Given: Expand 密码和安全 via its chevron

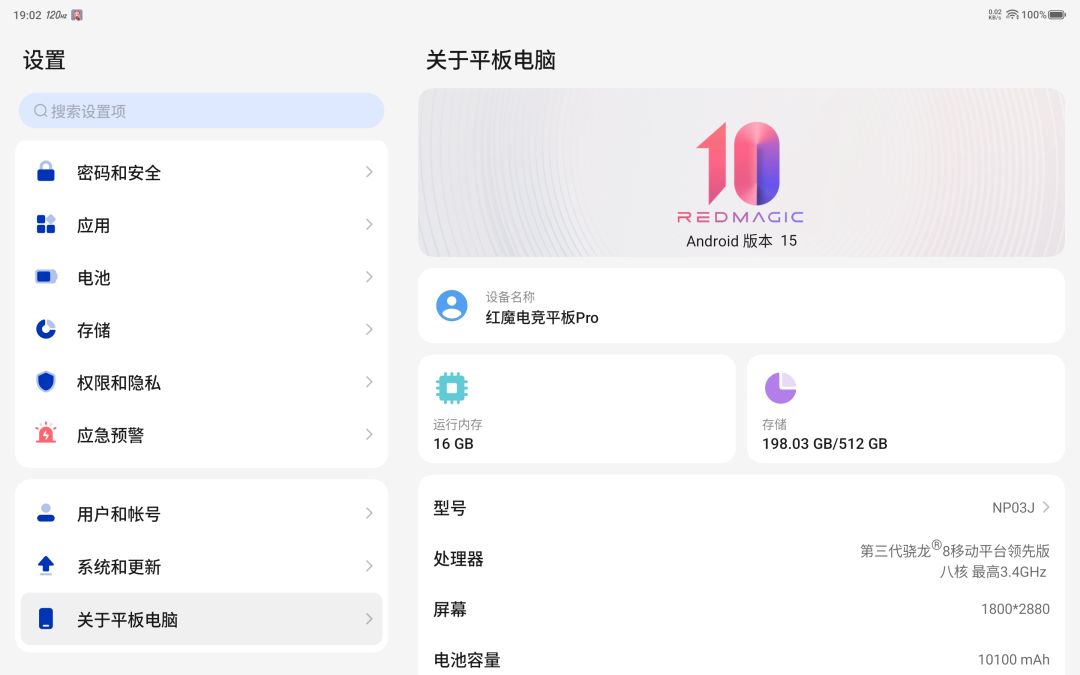Looking at the screenshot, I should coord(369,172).
